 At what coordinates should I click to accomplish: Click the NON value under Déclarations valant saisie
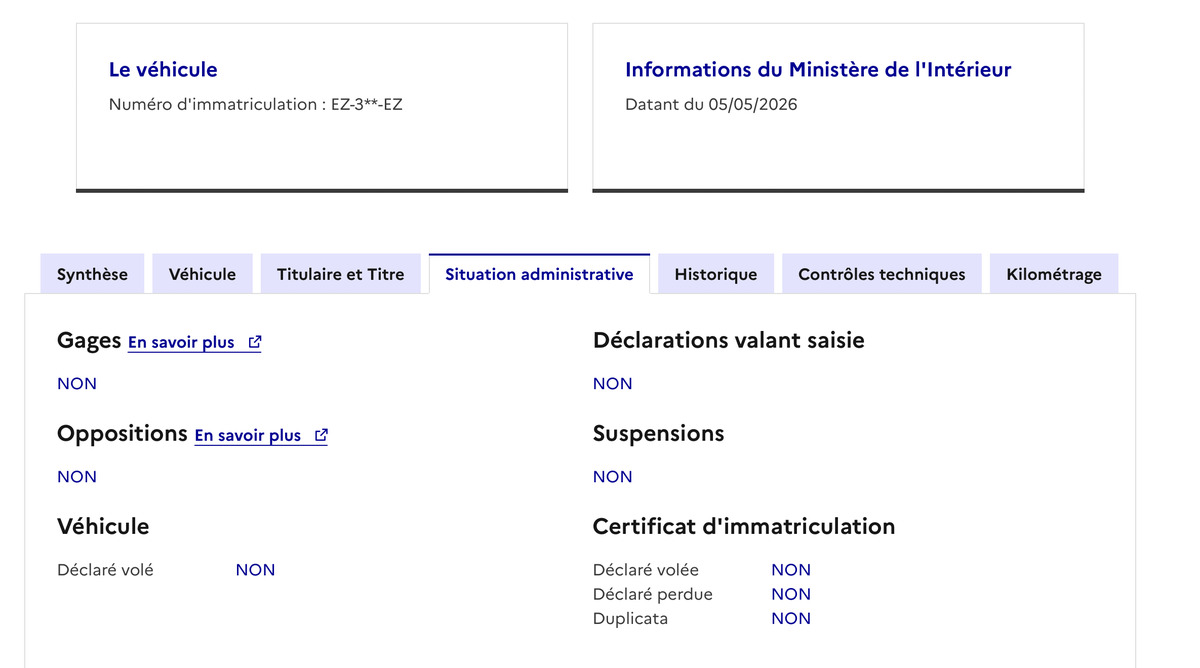coord(613,384)
